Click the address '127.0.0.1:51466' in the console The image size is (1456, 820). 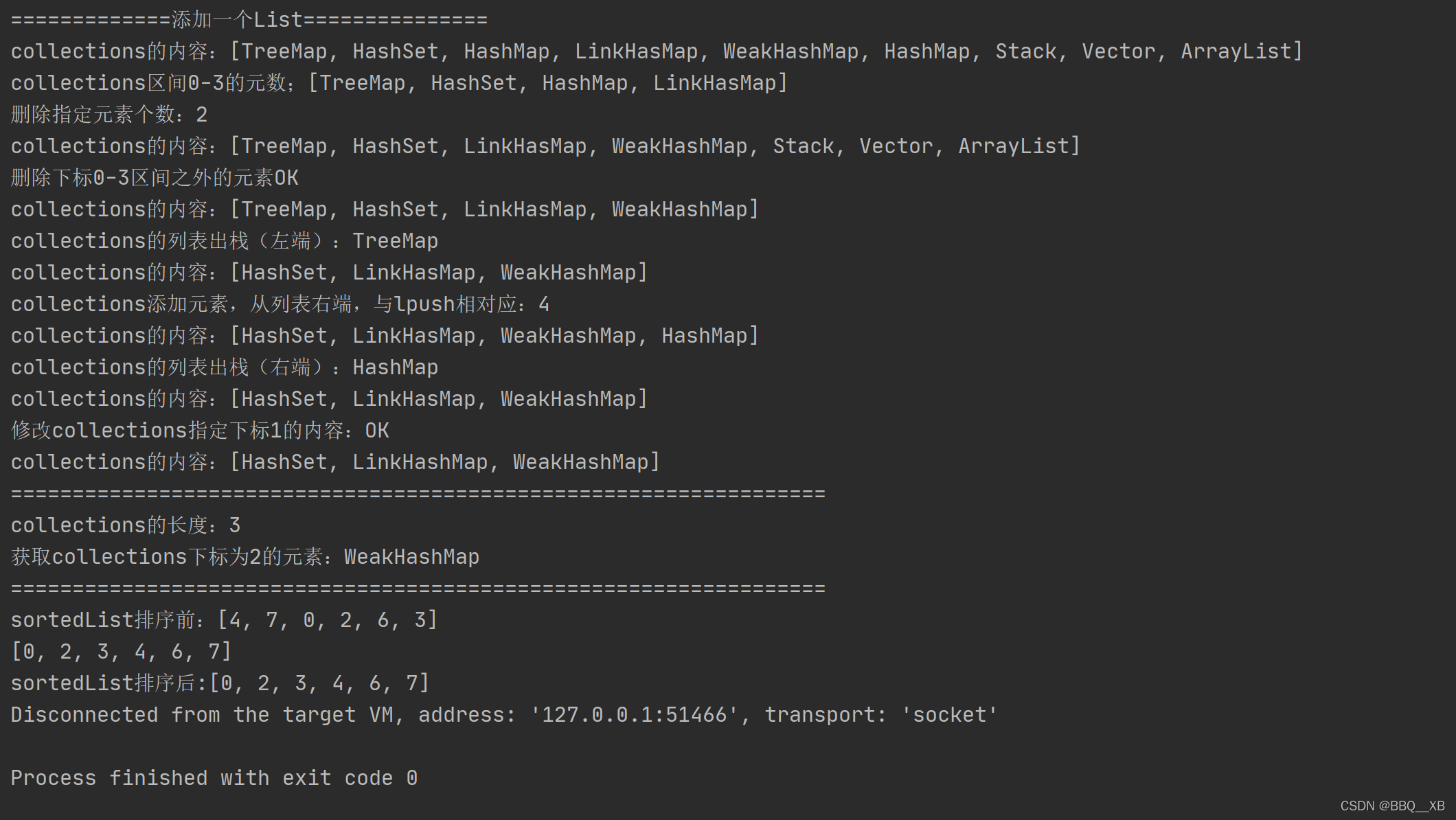634,715
